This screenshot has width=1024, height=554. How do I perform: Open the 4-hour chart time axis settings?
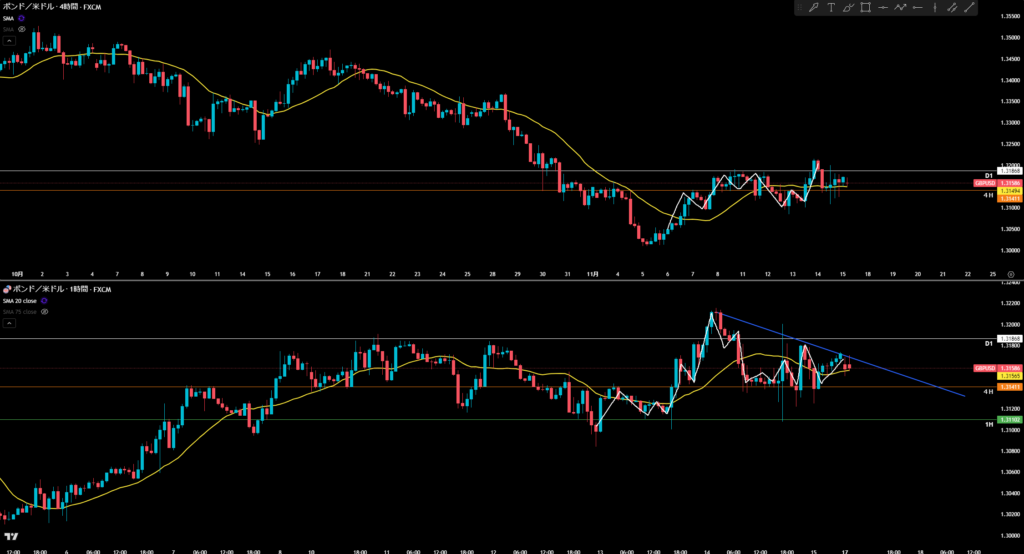tap(1011, 273)
